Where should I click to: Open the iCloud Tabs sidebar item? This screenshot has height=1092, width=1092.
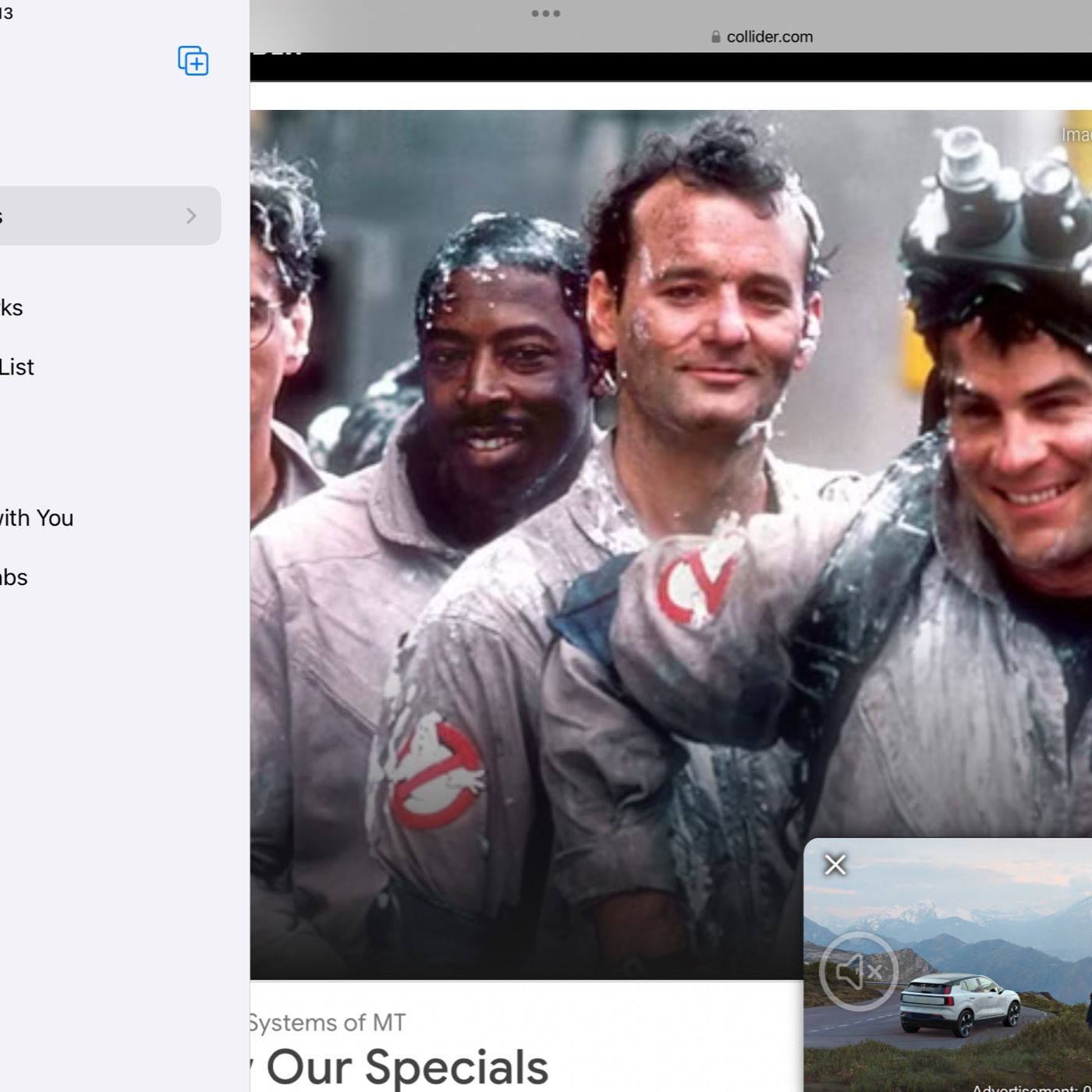(x=13, y=577)
